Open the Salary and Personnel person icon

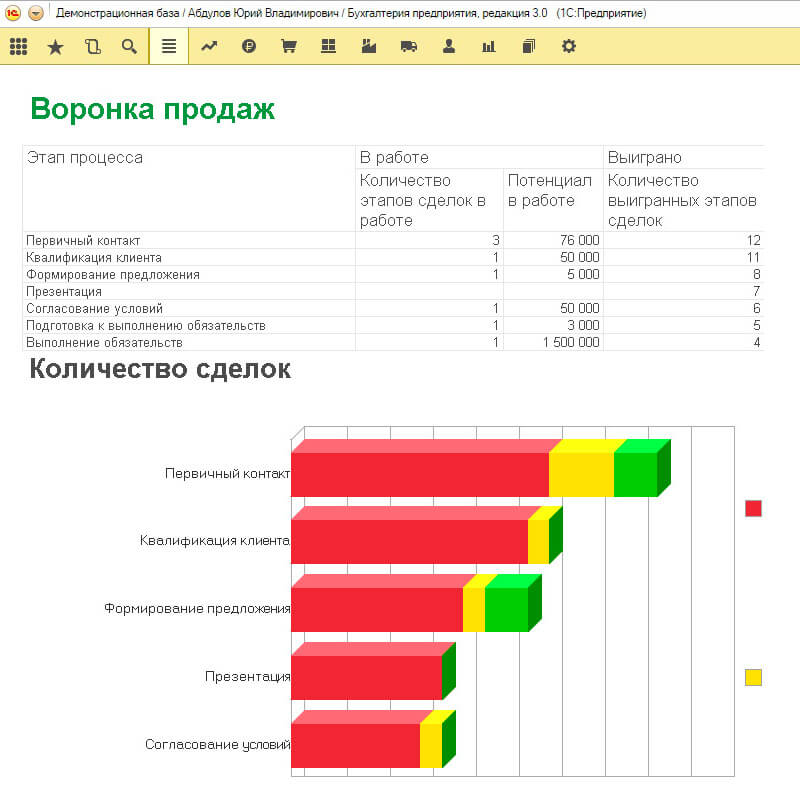point(449,46)
